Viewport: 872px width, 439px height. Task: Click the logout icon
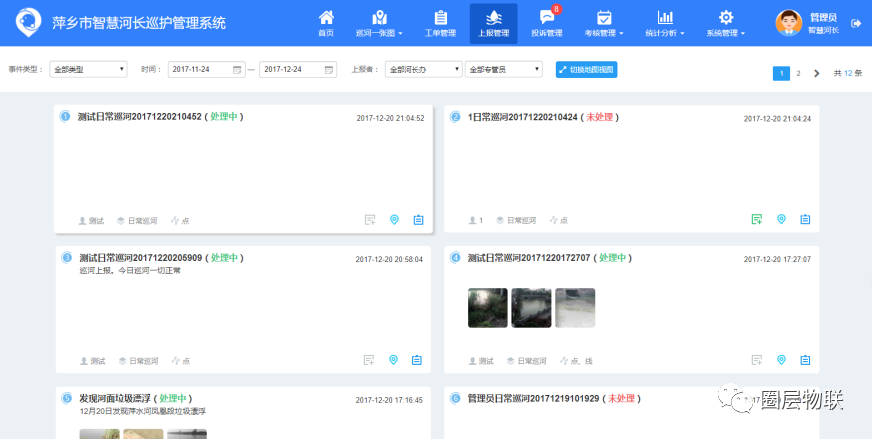(856, 23)
